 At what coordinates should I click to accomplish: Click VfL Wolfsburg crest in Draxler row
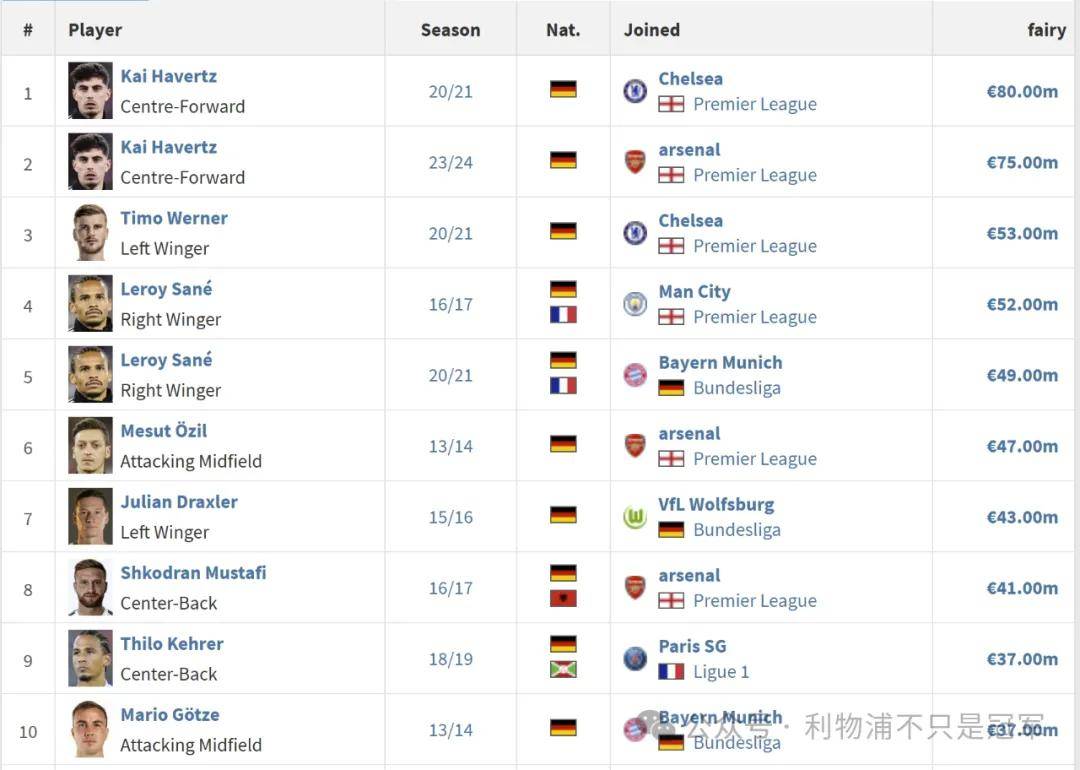pos(635,517)
